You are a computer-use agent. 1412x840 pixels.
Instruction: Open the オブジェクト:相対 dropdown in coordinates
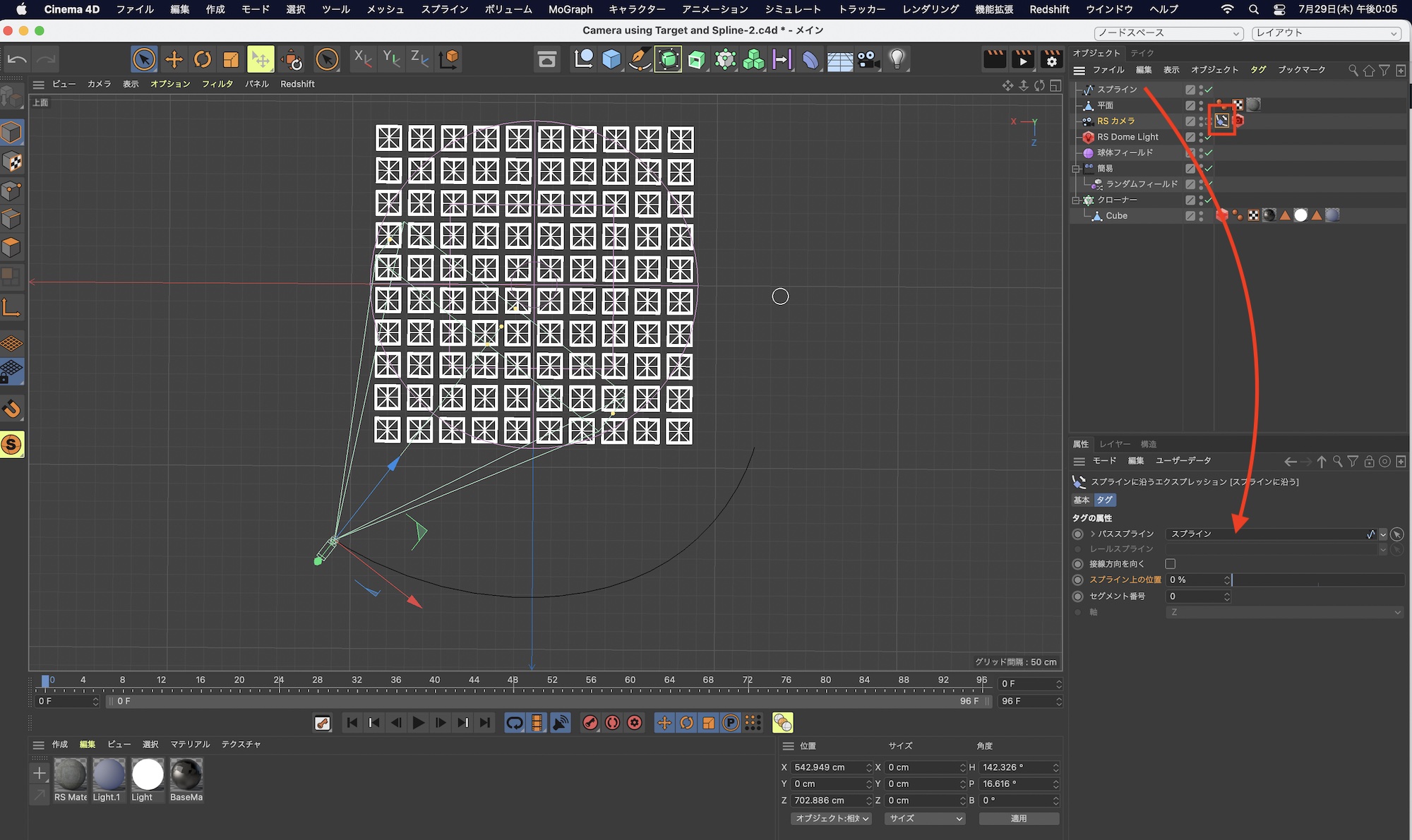click(x=832, y=818)
